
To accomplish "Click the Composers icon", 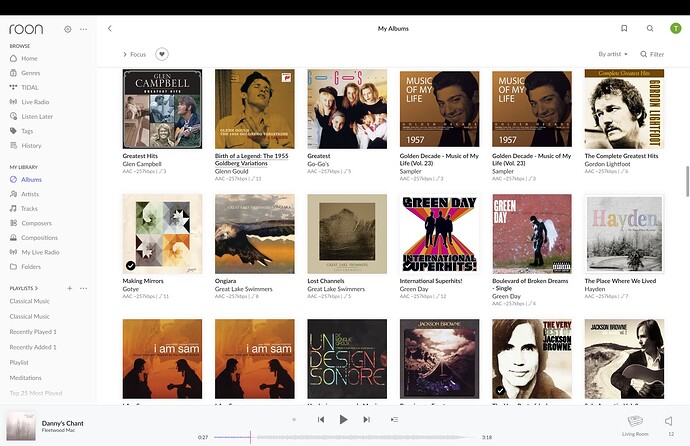I will click(14, 223).
